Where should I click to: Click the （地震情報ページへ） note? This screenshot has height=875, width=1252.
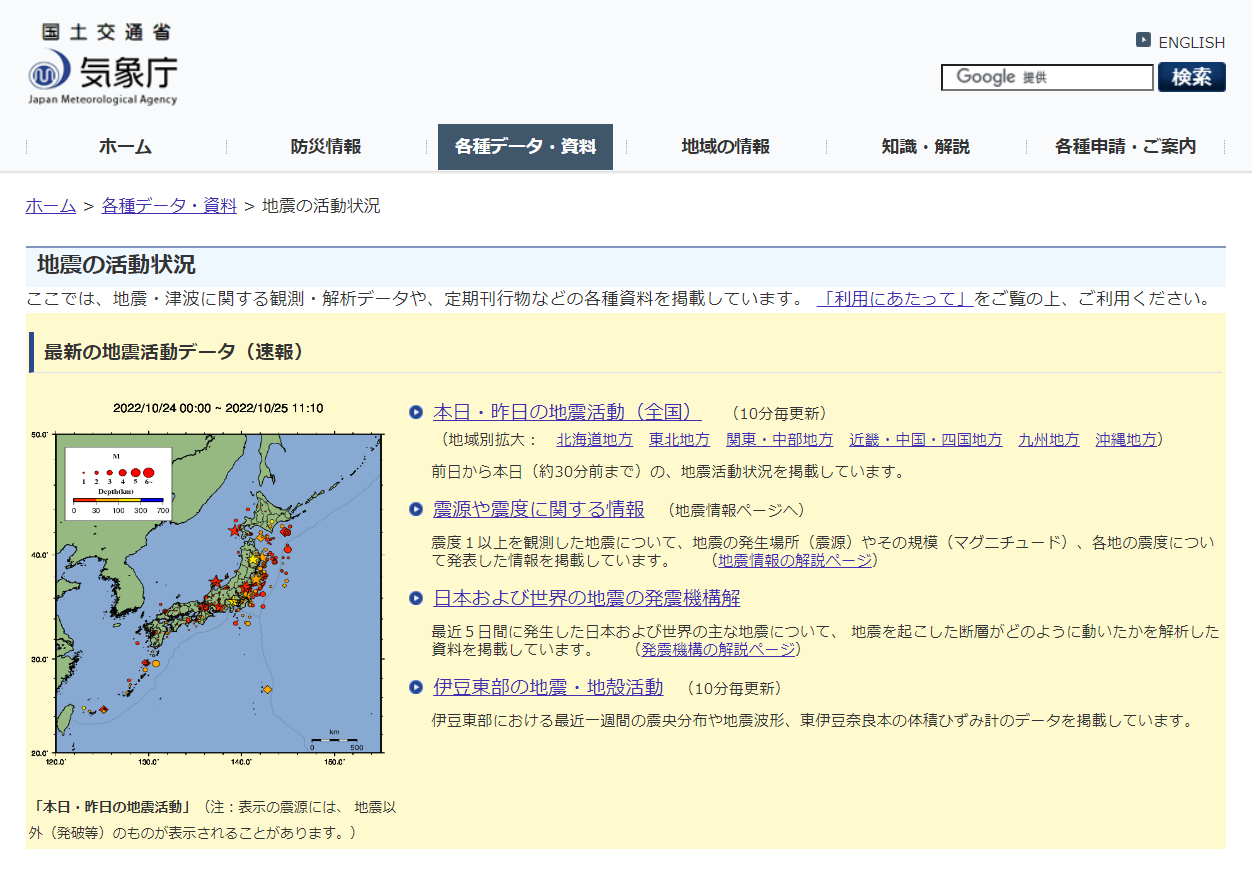pos(734,511)
